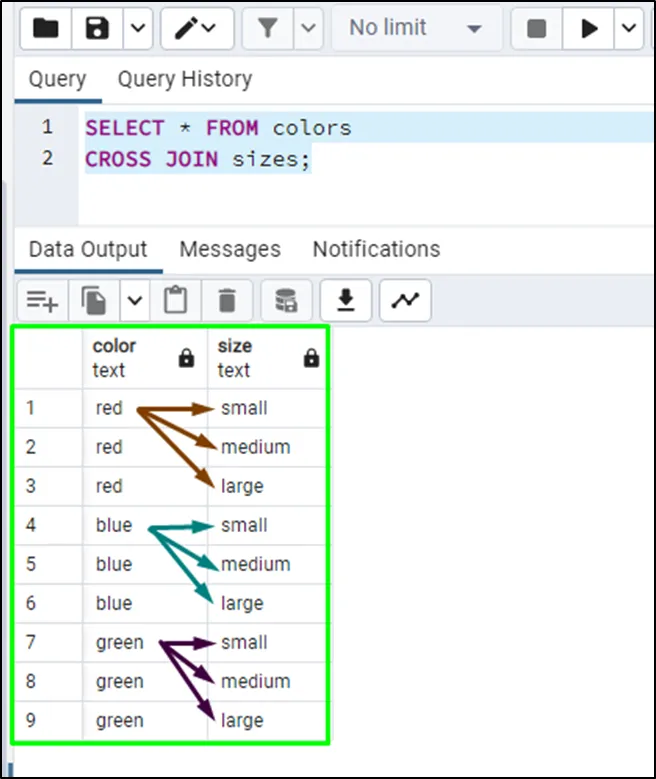Click the Paste clipboard icon
This screenshot has width=656, height=779.
pyautogui.click(x=175, y=300)
